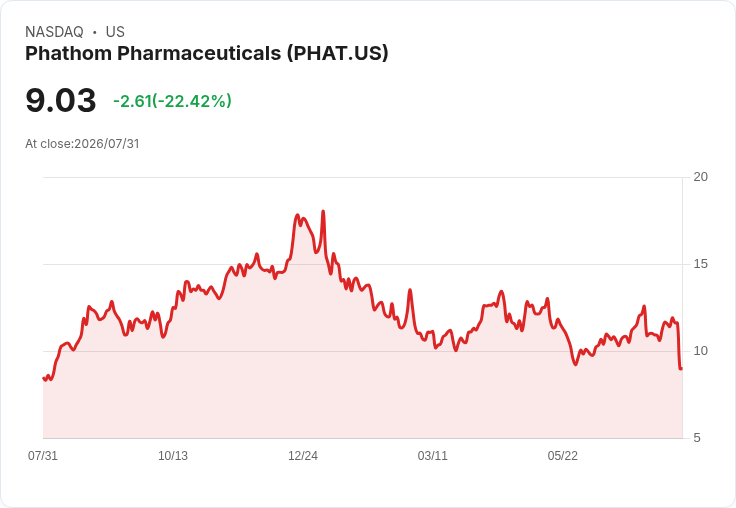Open the Phathom Pharmaceuticals (PHAT.US) title
736x508 pixels.
(x=207, y=53)
